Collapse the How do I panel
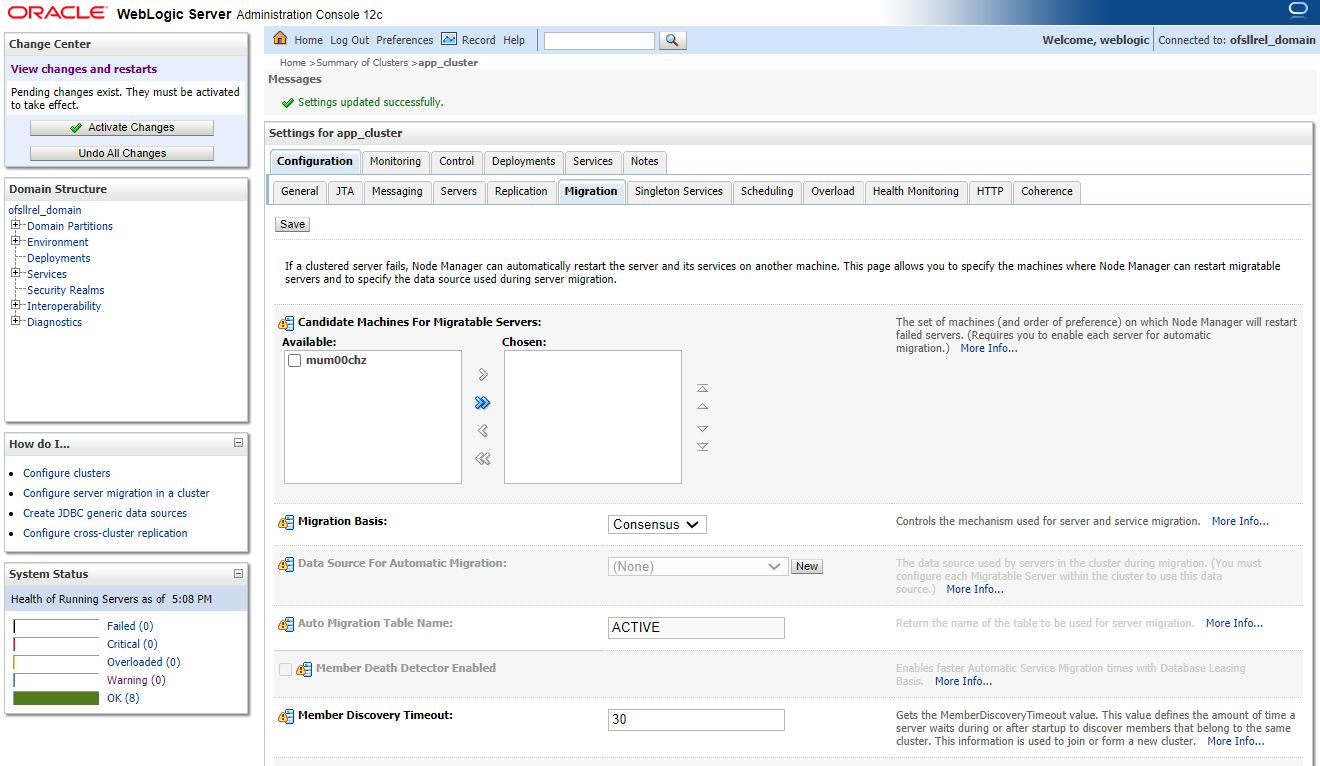The width and height of the screenshot is (1320, 766). 238,442
